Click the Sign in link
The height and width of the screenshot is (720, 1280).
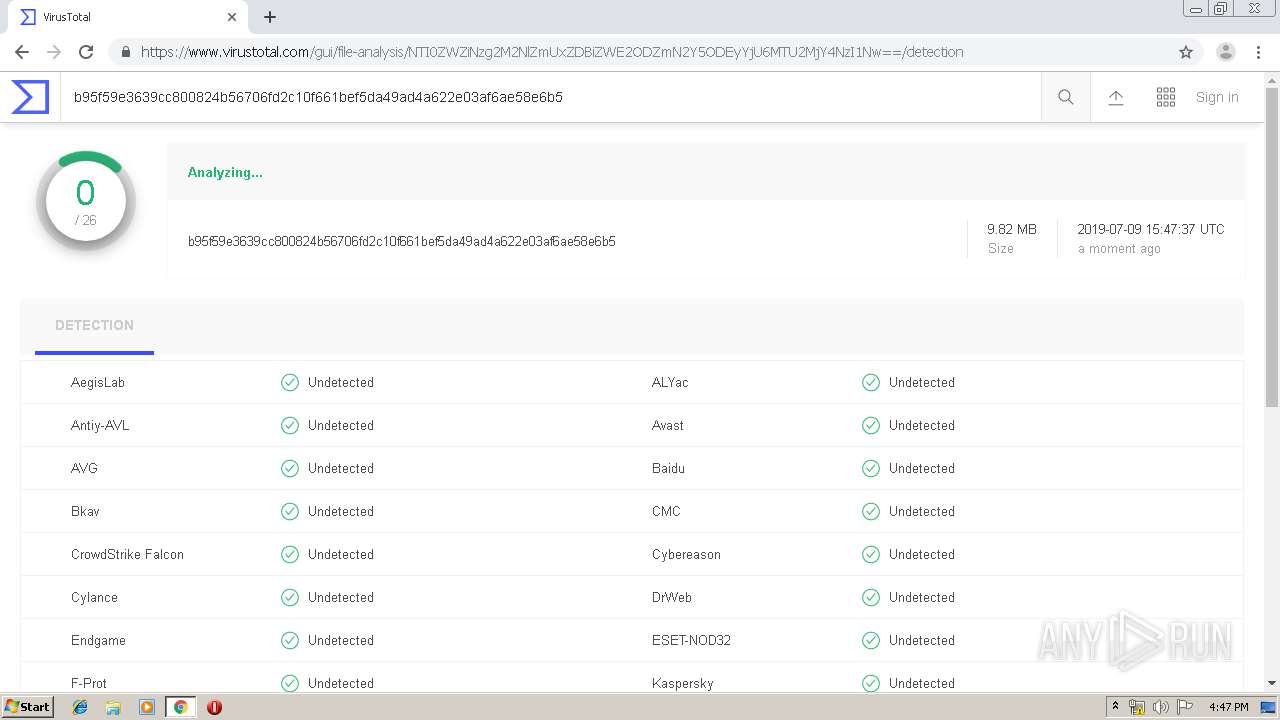1217,97
